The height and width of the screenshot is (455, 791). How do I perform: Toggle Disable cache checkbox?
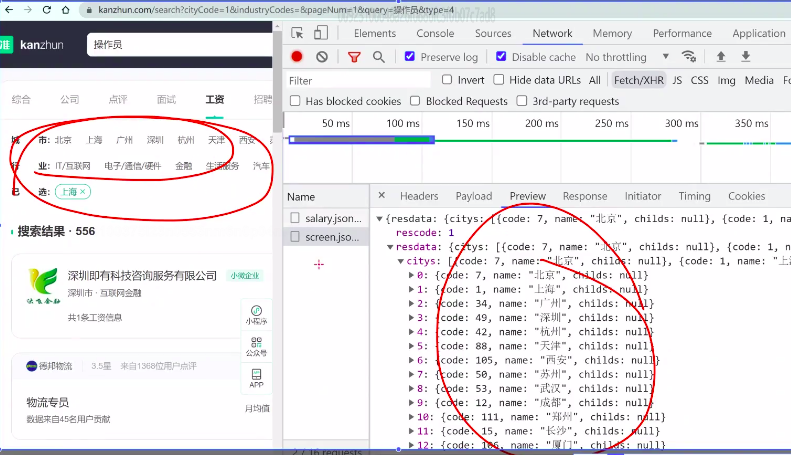[501, 56]
